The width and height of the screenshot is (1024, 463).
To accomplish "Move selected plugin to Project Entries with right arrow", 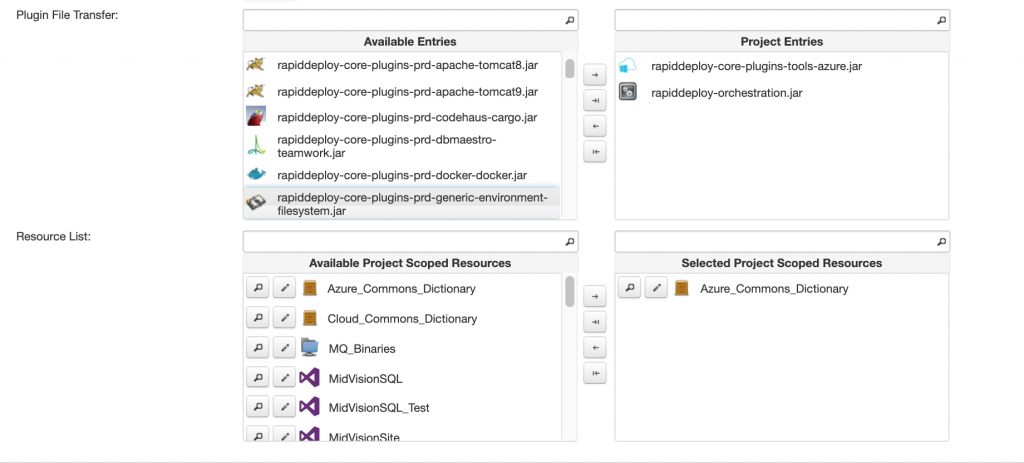I will 595,75.
